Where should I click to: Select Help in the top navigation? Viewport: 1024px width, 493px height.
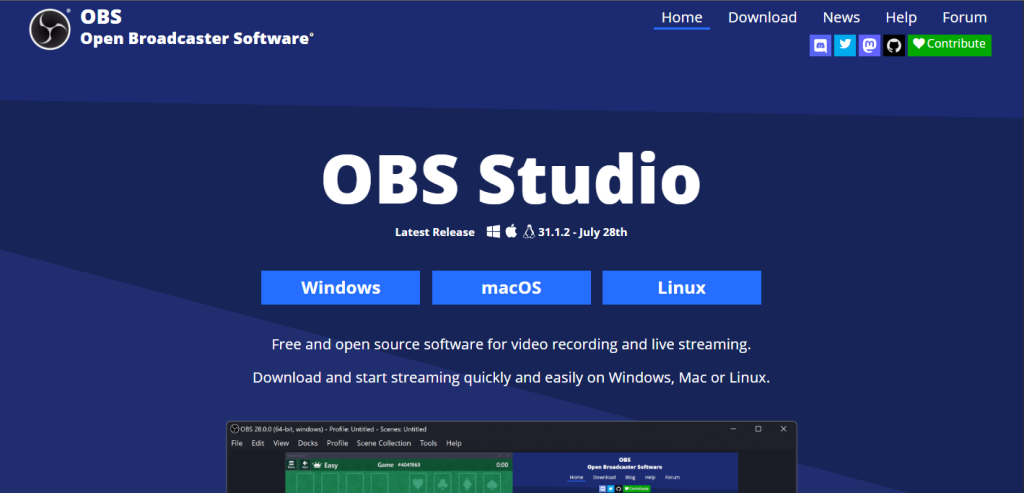901,17
